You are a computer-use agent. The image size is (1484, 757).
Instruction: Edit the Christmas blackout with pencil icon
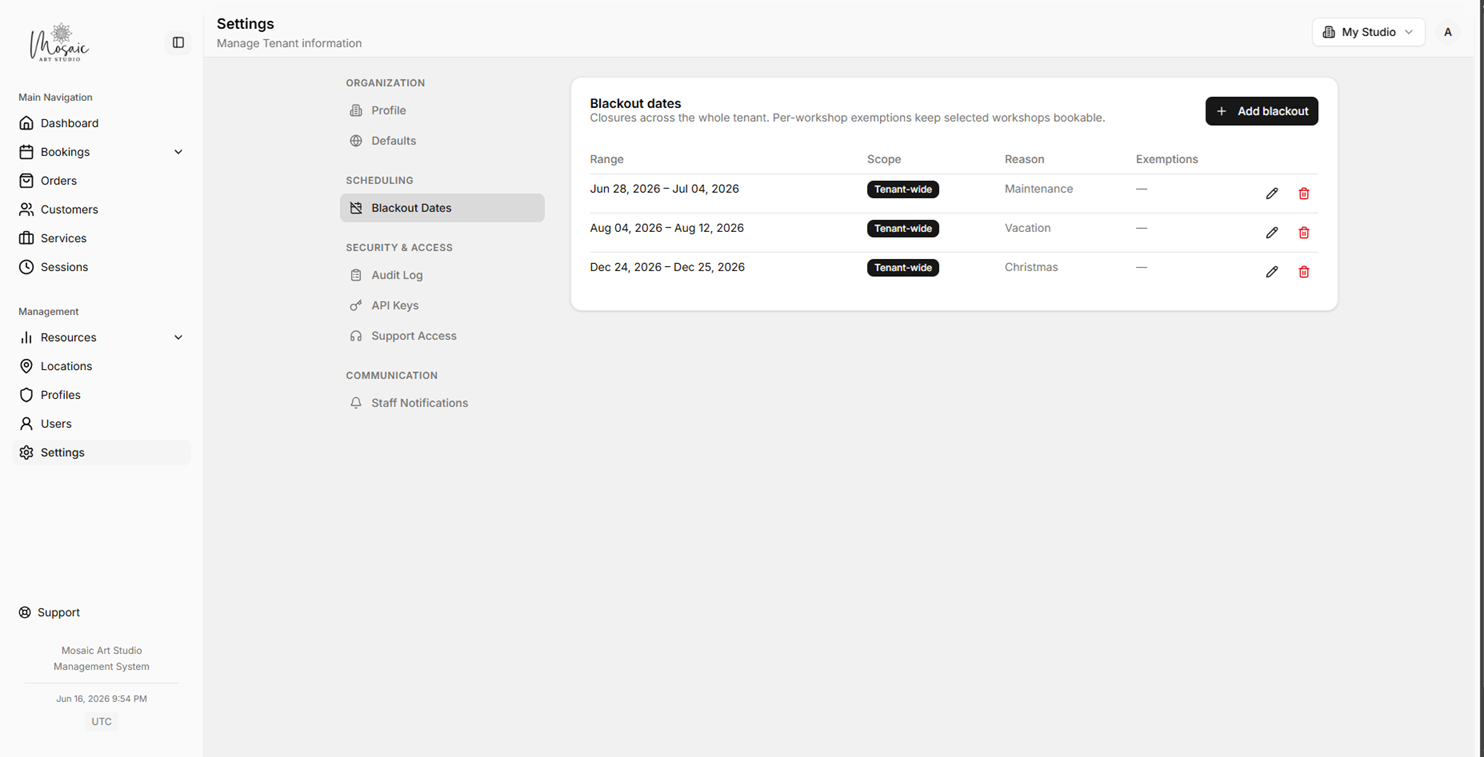point(1272,271)
